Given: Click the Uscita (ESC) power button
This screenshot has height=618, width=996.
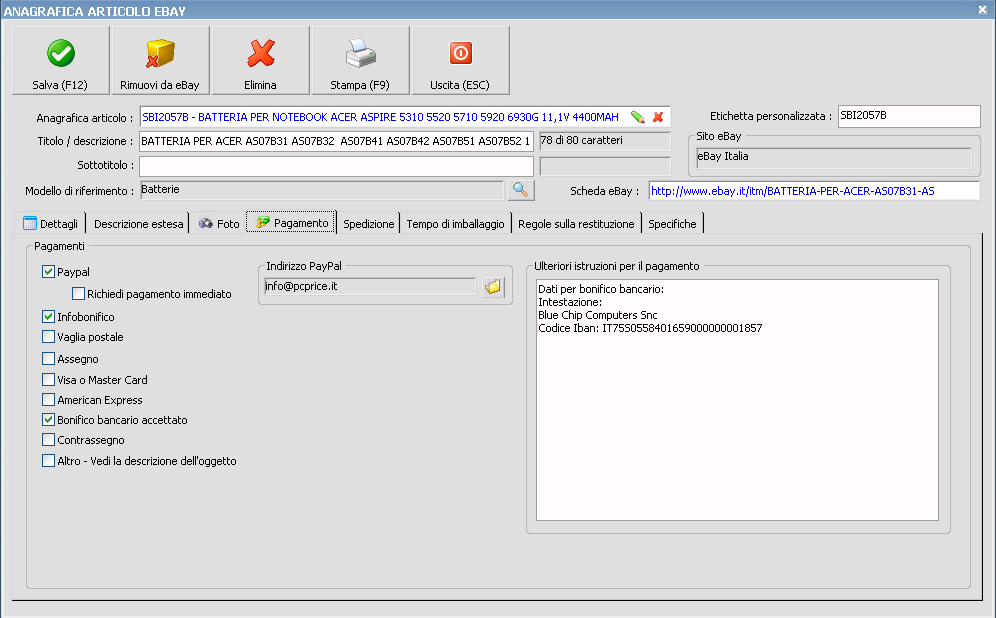Looking at the screenshot, I should [x=460, y=60].
